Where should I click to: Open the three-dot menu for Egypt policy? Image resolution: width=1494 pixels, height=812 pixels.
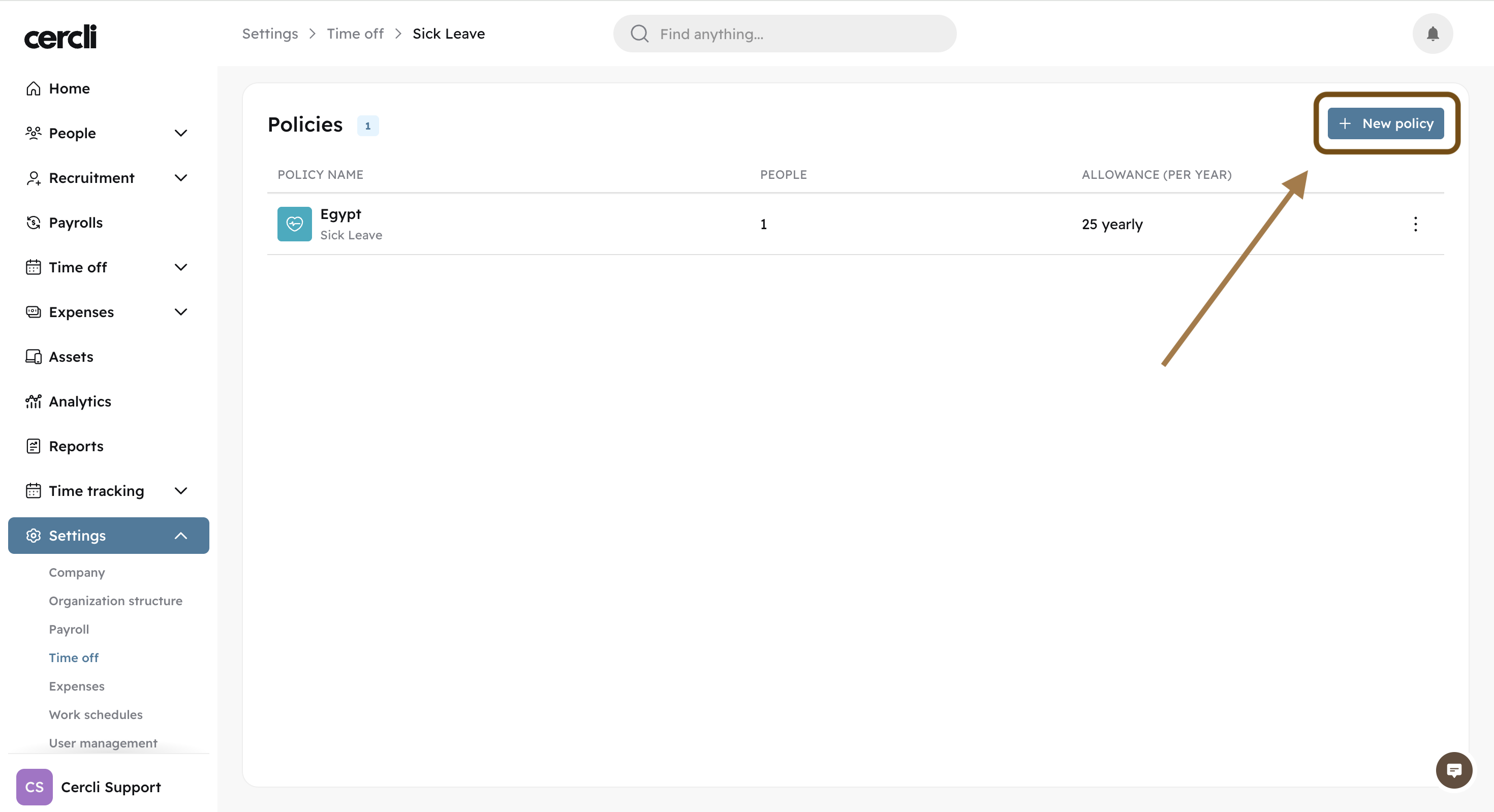click(x=1415, y=224)
